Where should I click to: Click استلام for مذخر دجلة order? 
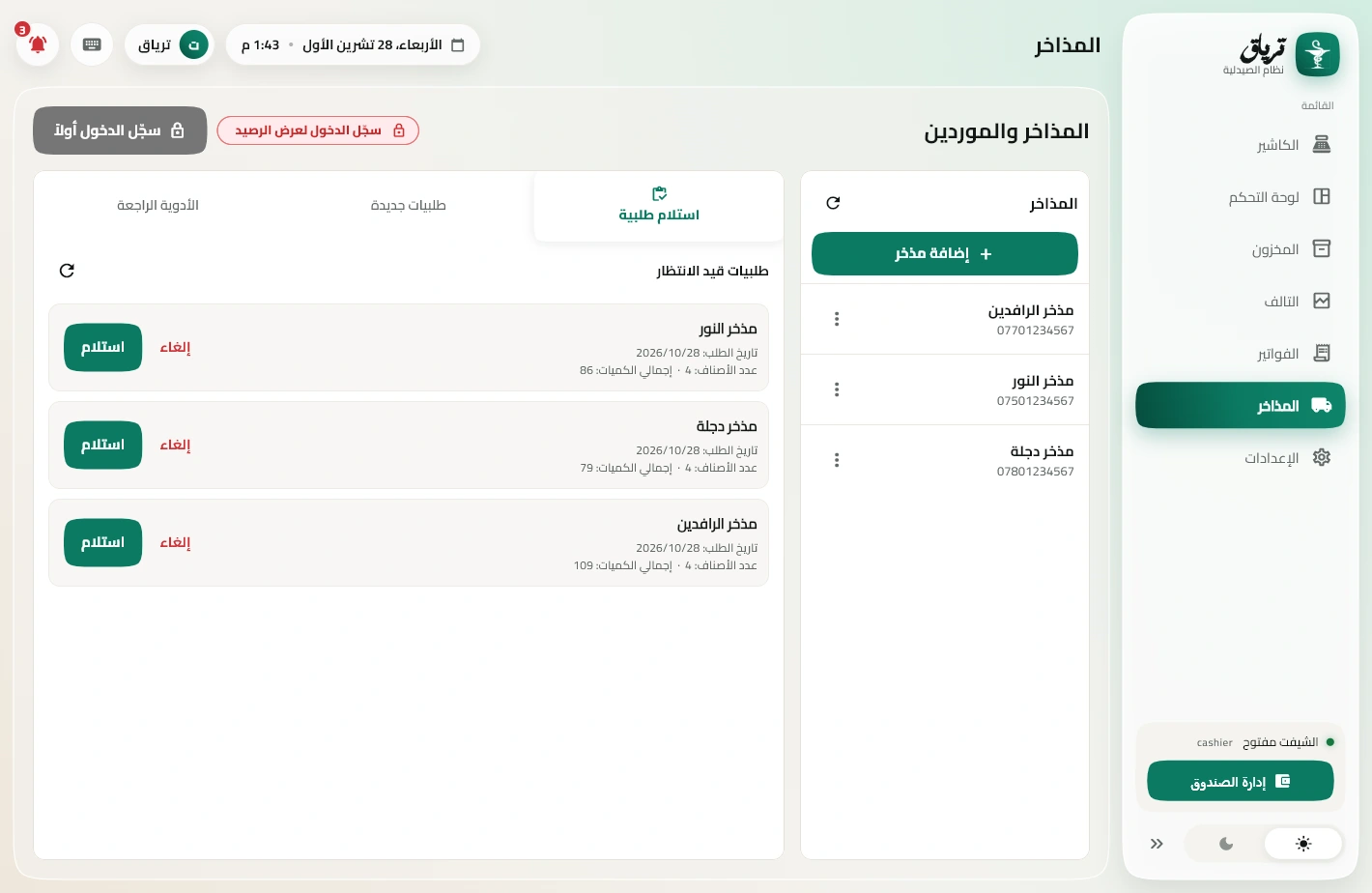(x=103, y=445)
